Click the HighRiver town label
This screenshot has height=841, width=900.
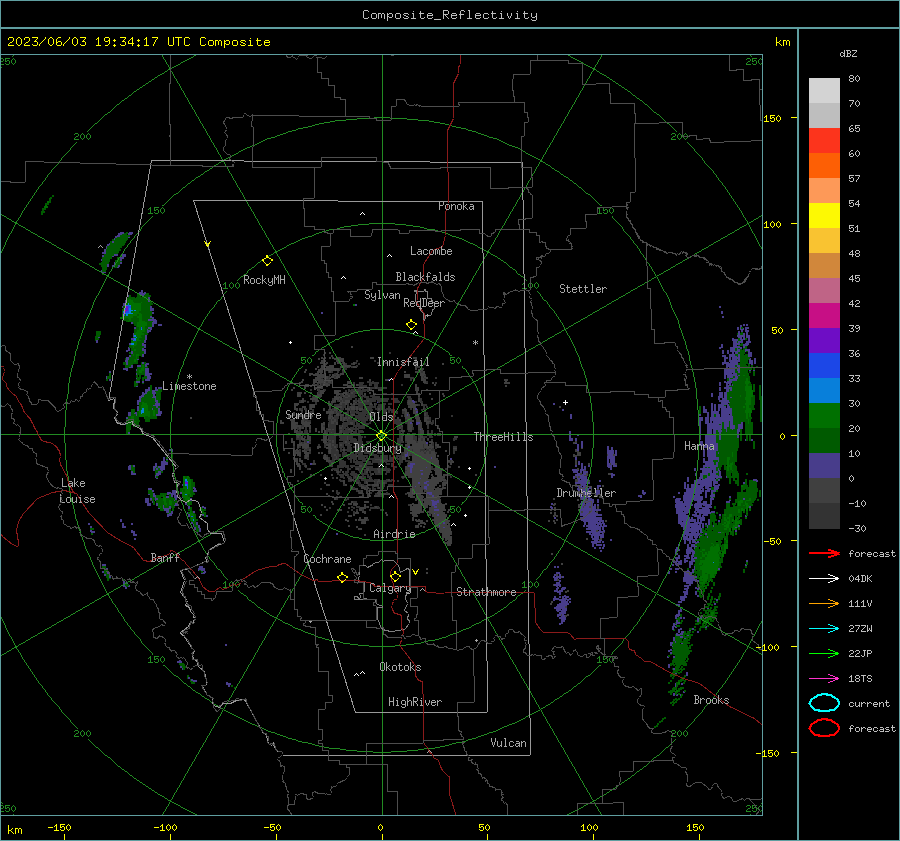[415, 702]
